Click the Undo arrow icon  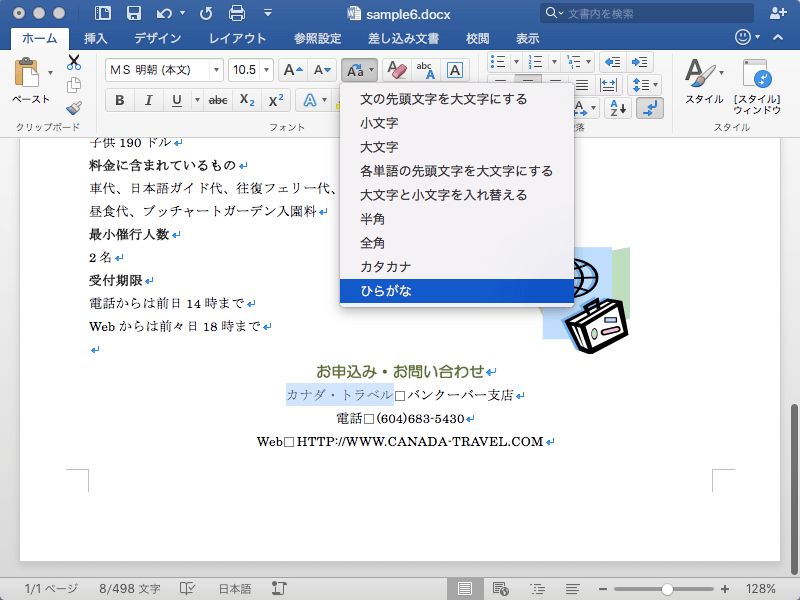coord(164,13)
